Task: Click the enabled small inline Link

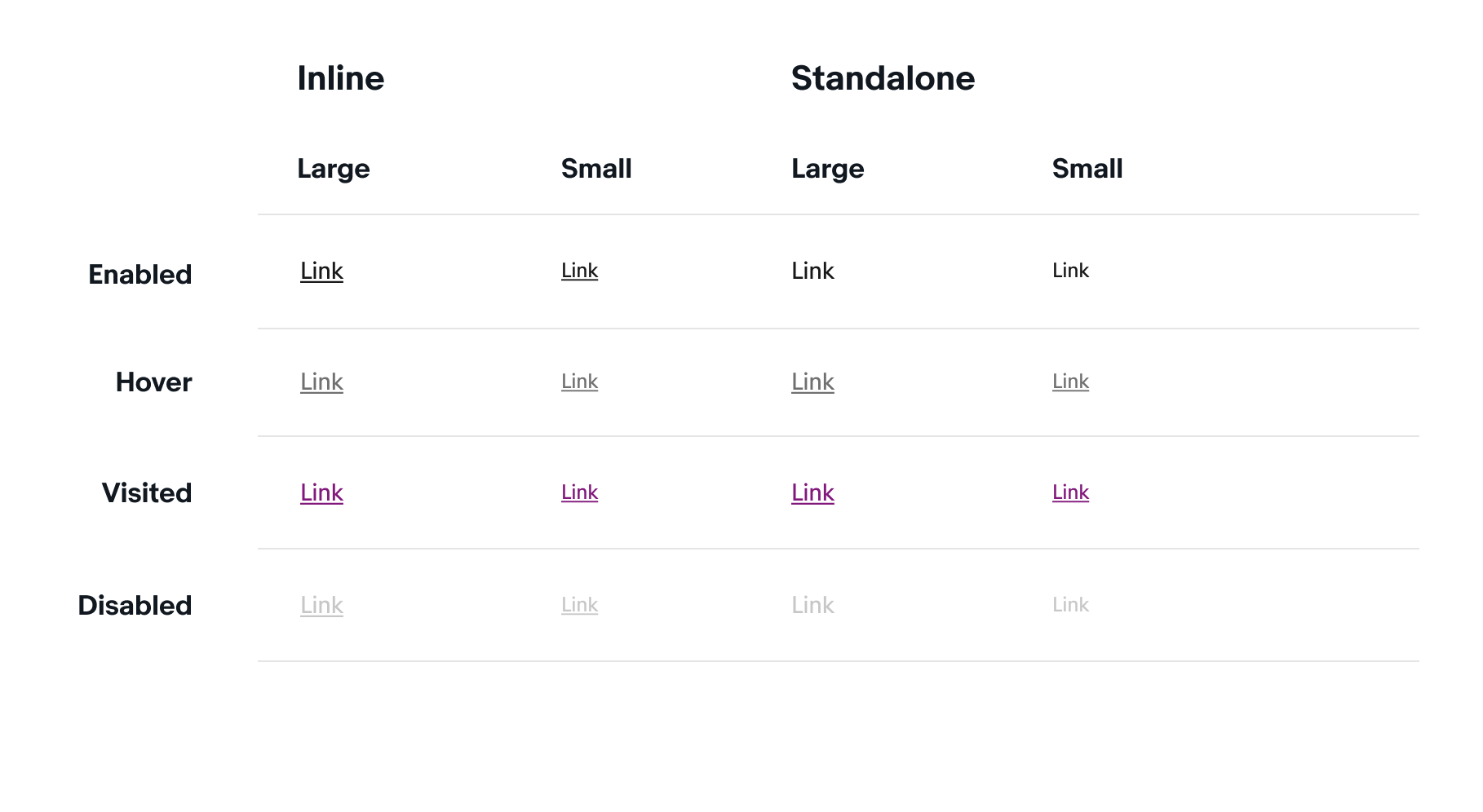Action: click(579, 271)
